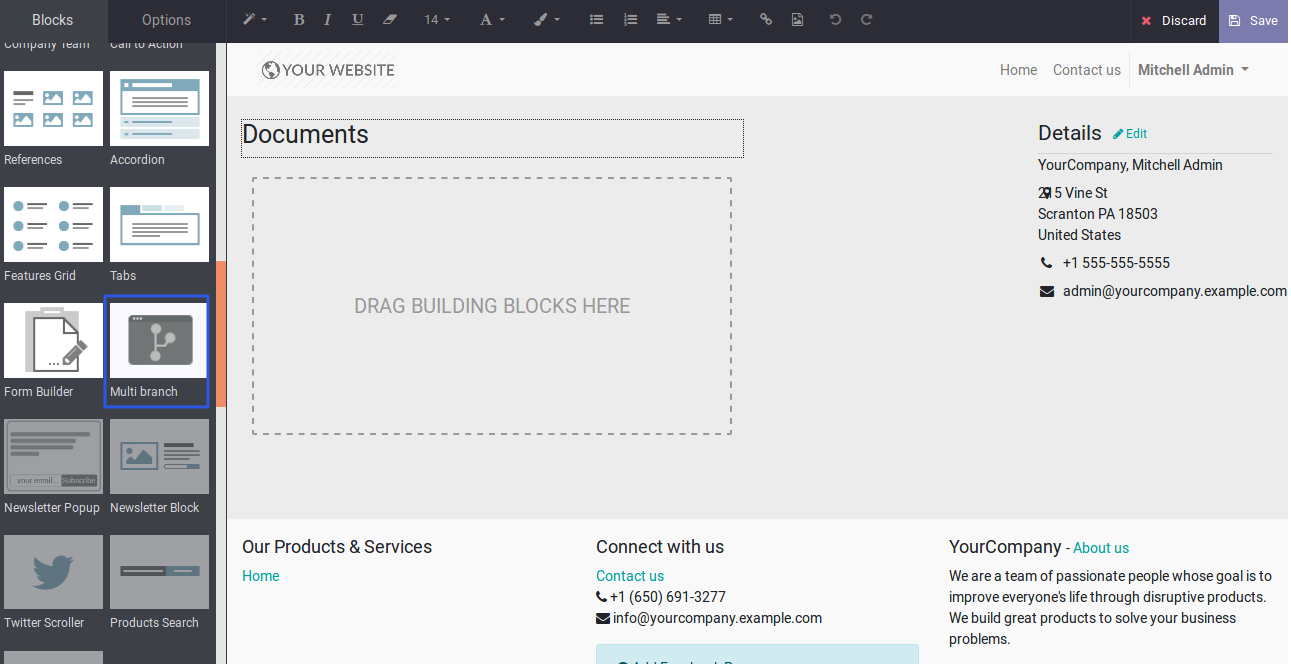Viewport: 1291px width, 664px height.
Task: Click the footer Home link
Action: tap(261, 576)
